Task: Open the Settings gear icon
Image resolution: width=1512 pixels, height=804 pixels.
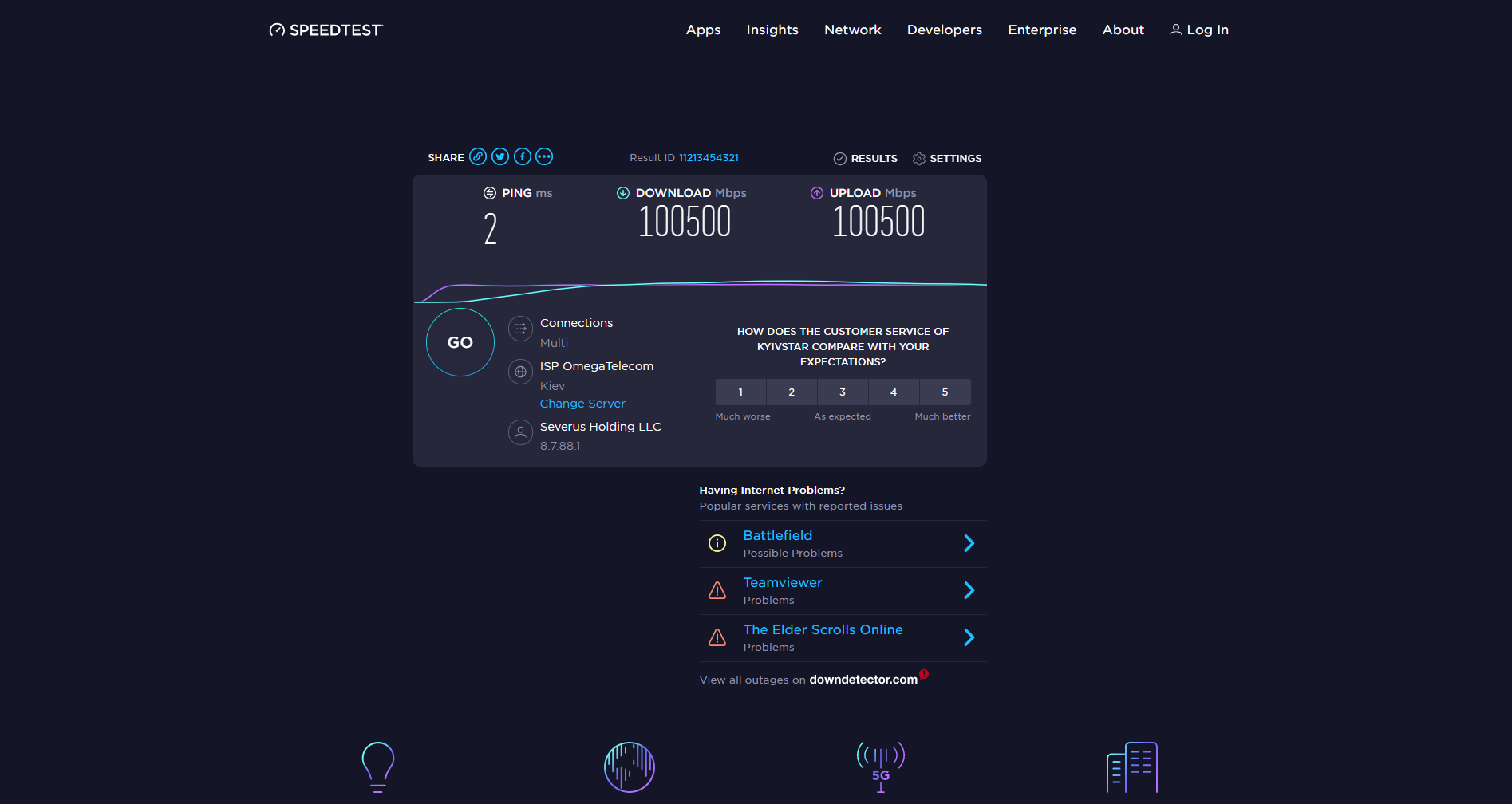Action: (919, 159)
